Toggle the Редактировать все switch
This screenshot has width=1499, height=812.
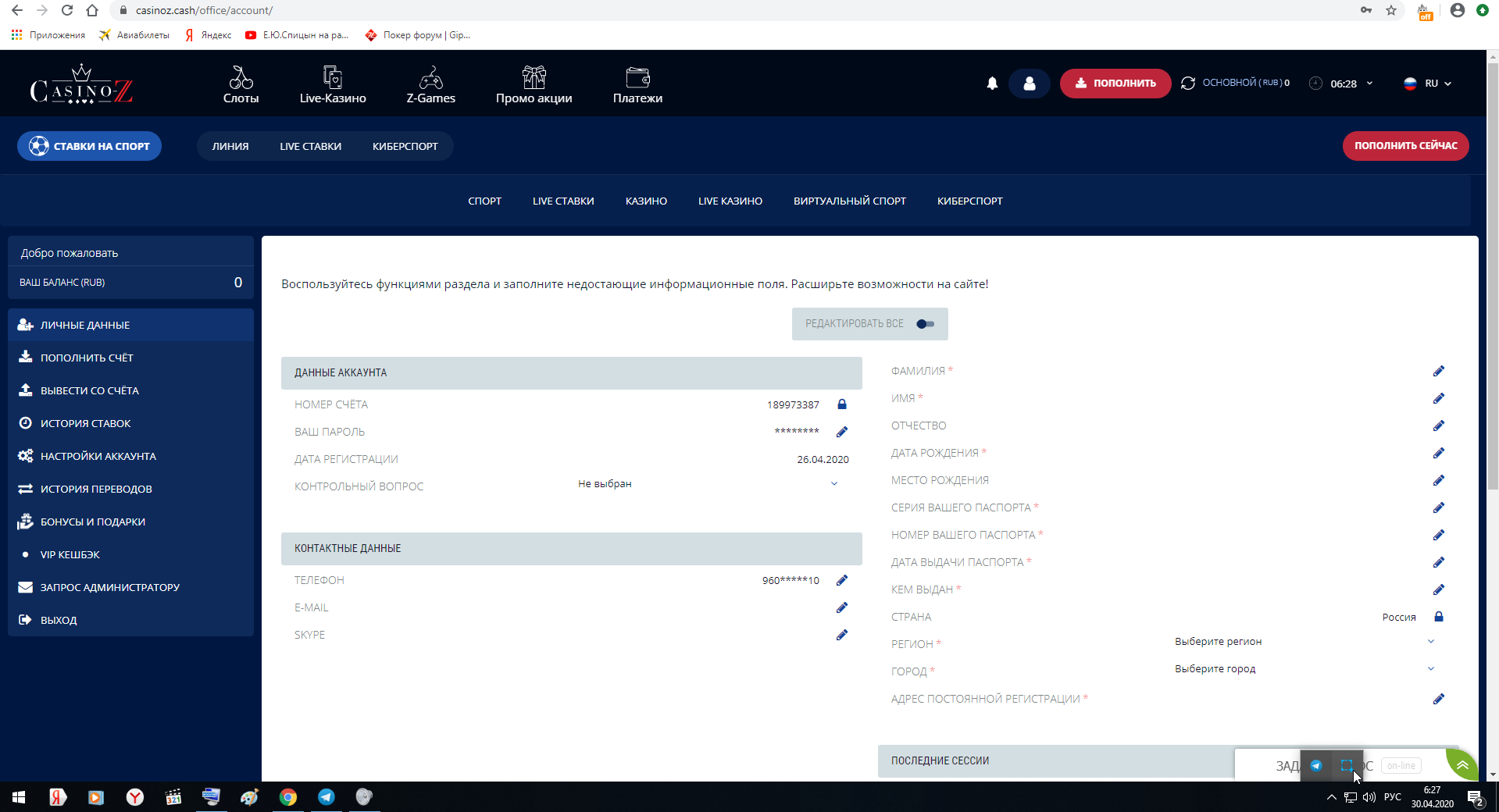click(925, 324)
